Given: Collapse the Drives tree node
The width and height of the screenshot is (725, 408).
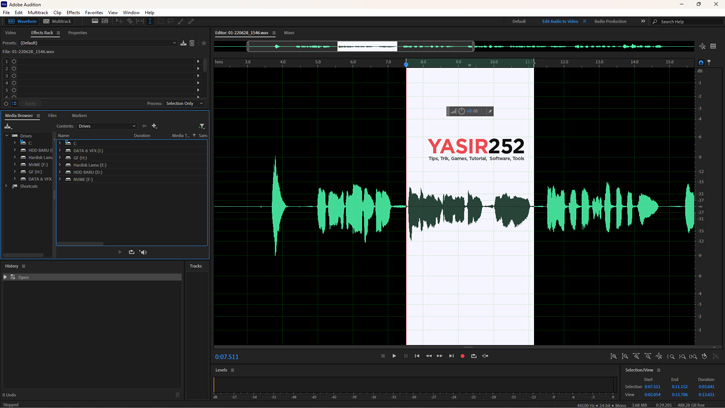Looking at the screenshot, I should click(6, 136).
